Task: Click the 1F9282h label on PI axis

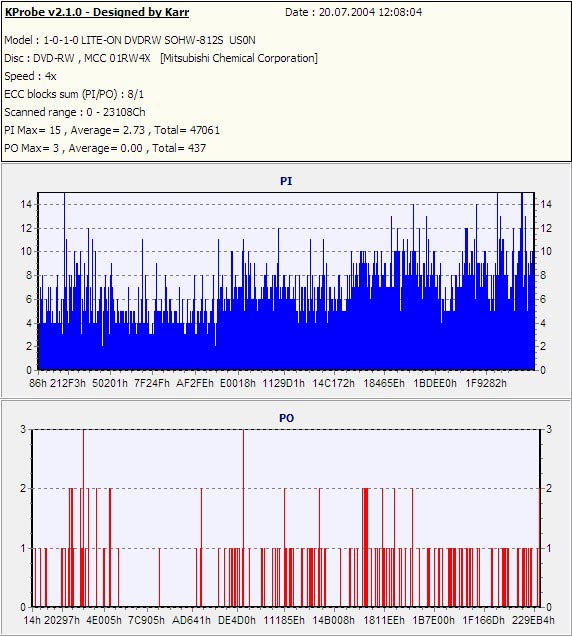Action: (x=486, y=383)
